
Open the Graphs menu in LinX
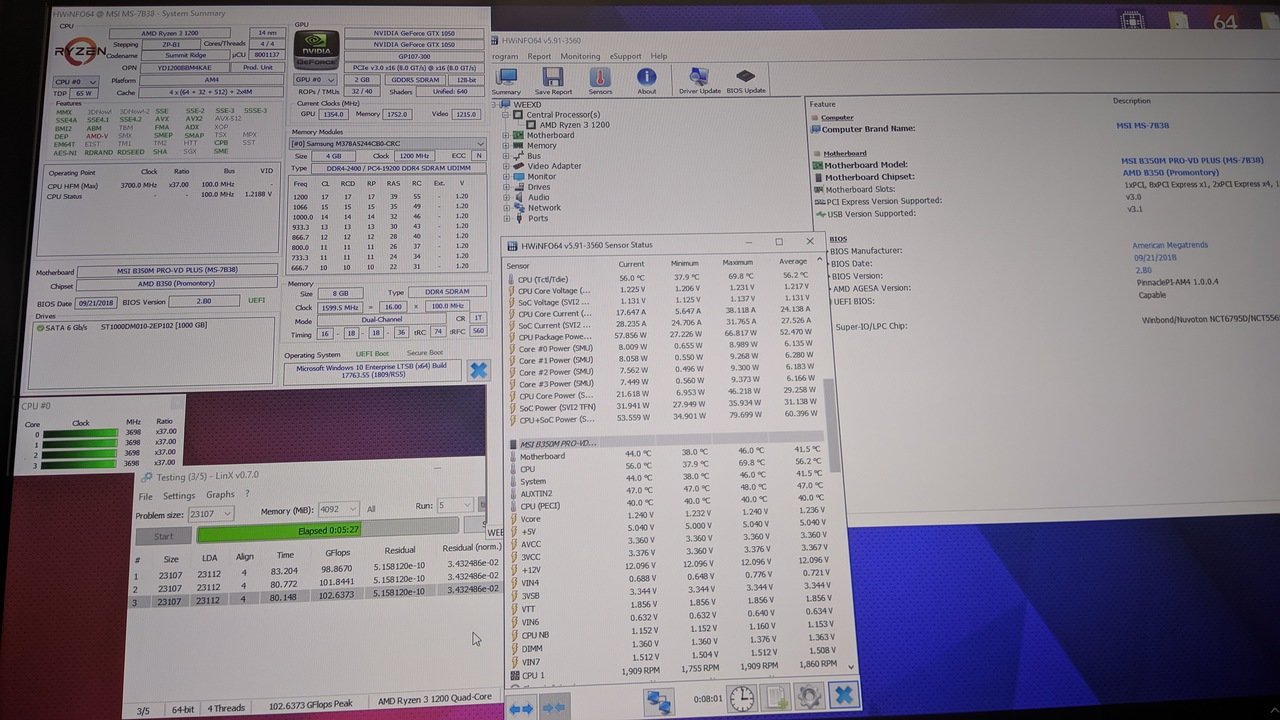tap(220, 495)
